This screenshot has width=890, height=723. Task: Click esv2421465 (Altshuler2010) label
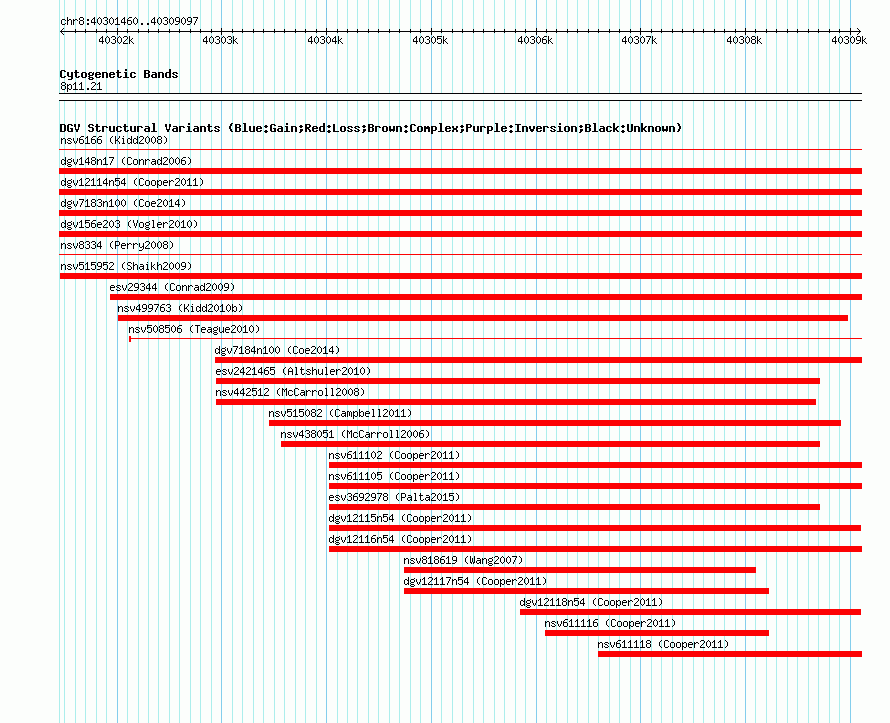(293, 371)
